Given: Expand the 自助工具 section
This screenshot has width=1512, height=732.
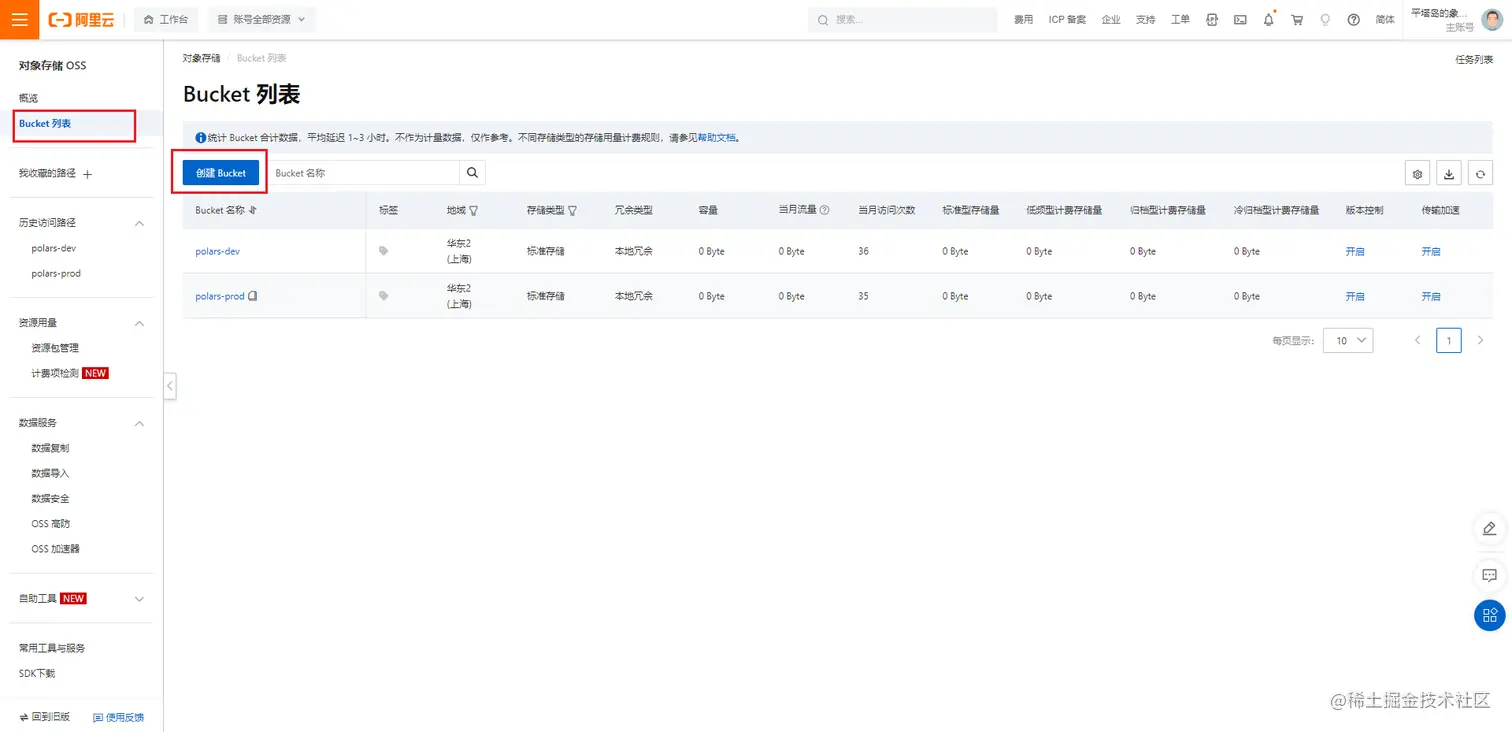Looking at the screenshot, I should tap(140, 599).
